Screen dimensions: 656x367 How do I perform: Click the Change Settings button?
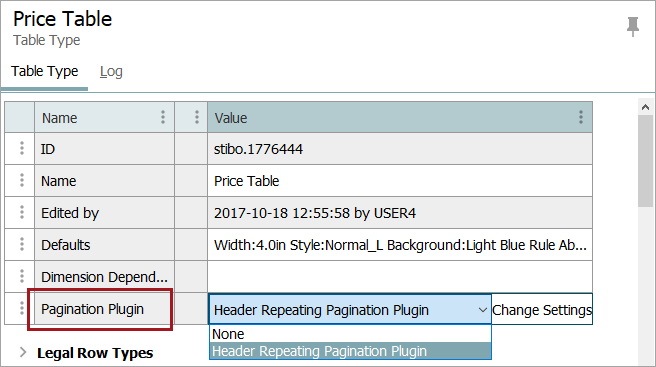tap(542, 310)
